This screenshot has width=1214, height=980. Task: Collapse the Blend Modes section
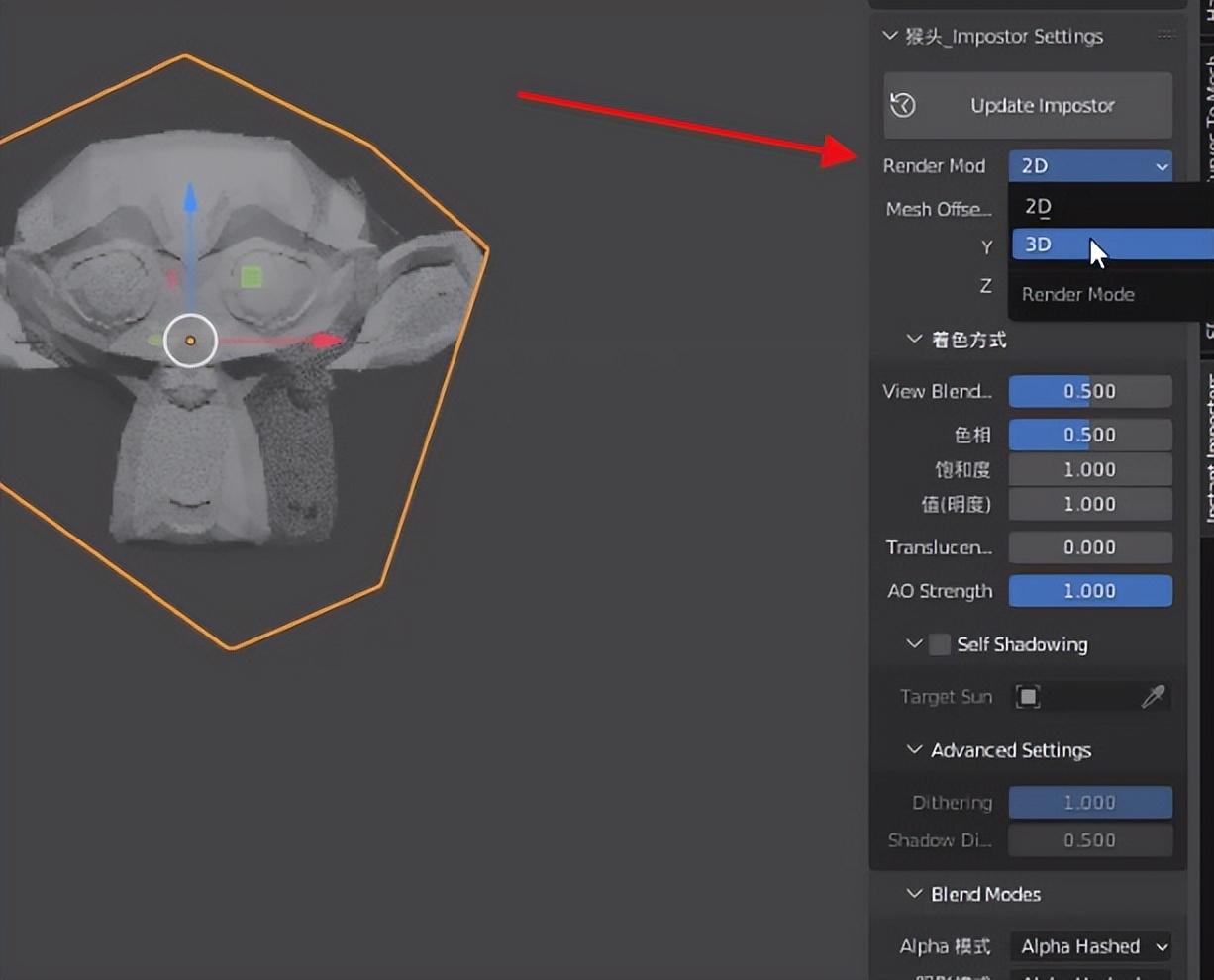click(x=915, y=894)
